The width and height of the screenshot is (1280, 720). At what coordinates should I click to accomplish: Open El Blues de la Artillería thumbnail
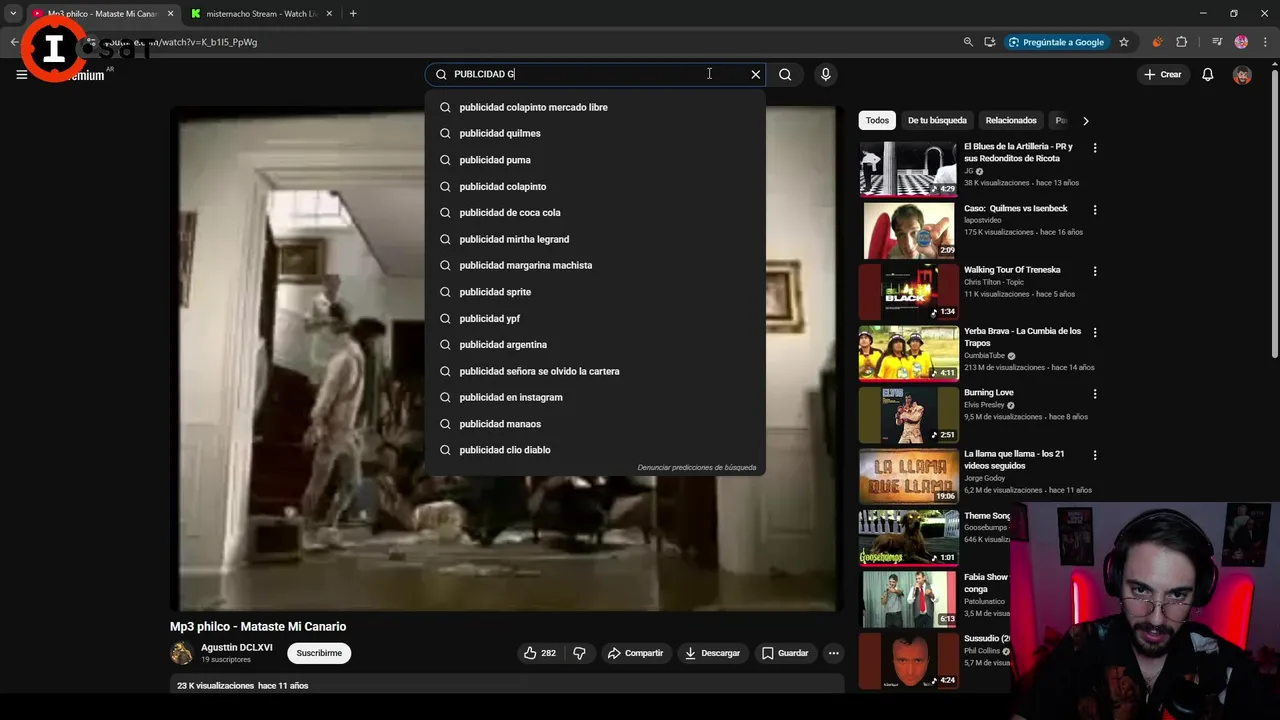tap(908, 168)
